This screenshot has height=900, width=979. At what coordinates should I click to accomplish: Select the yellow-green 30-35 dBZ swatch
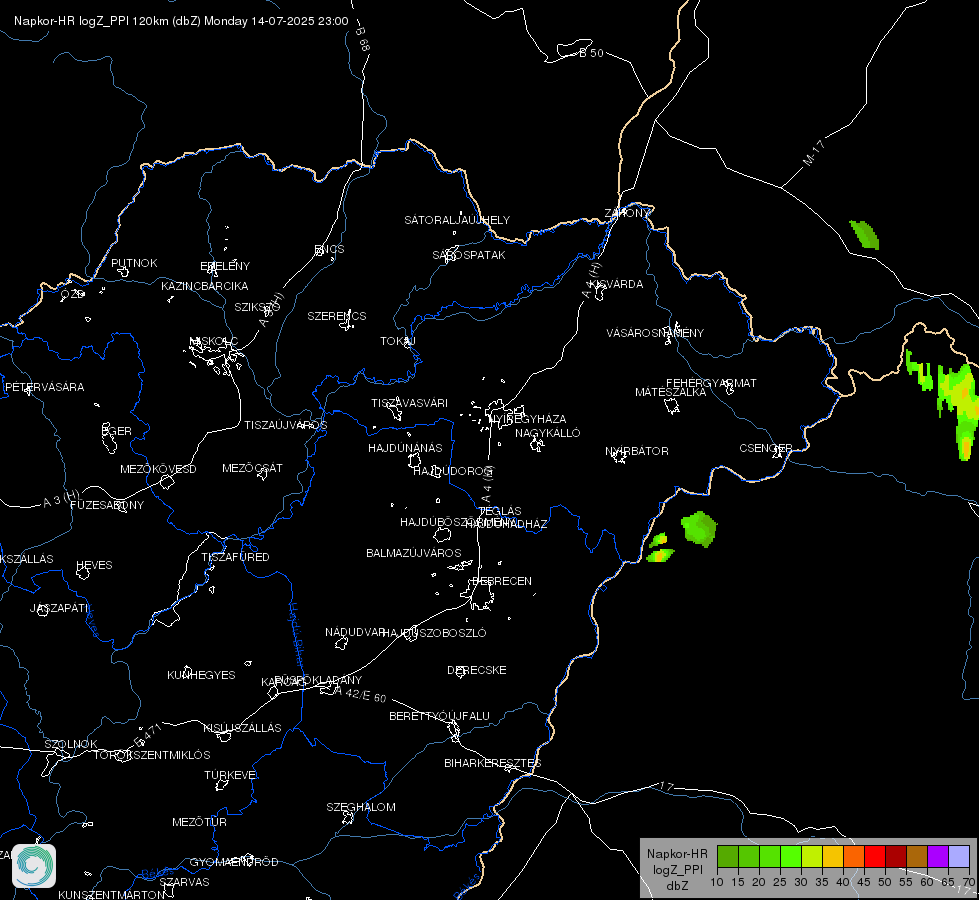point(812,857)
